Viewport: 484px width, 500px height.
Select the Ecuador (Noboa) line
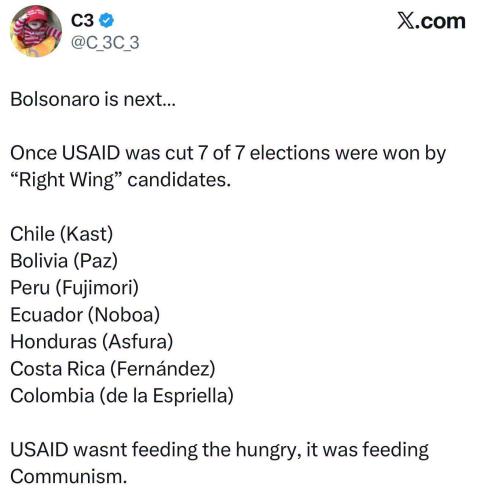[x=85, y=315]
